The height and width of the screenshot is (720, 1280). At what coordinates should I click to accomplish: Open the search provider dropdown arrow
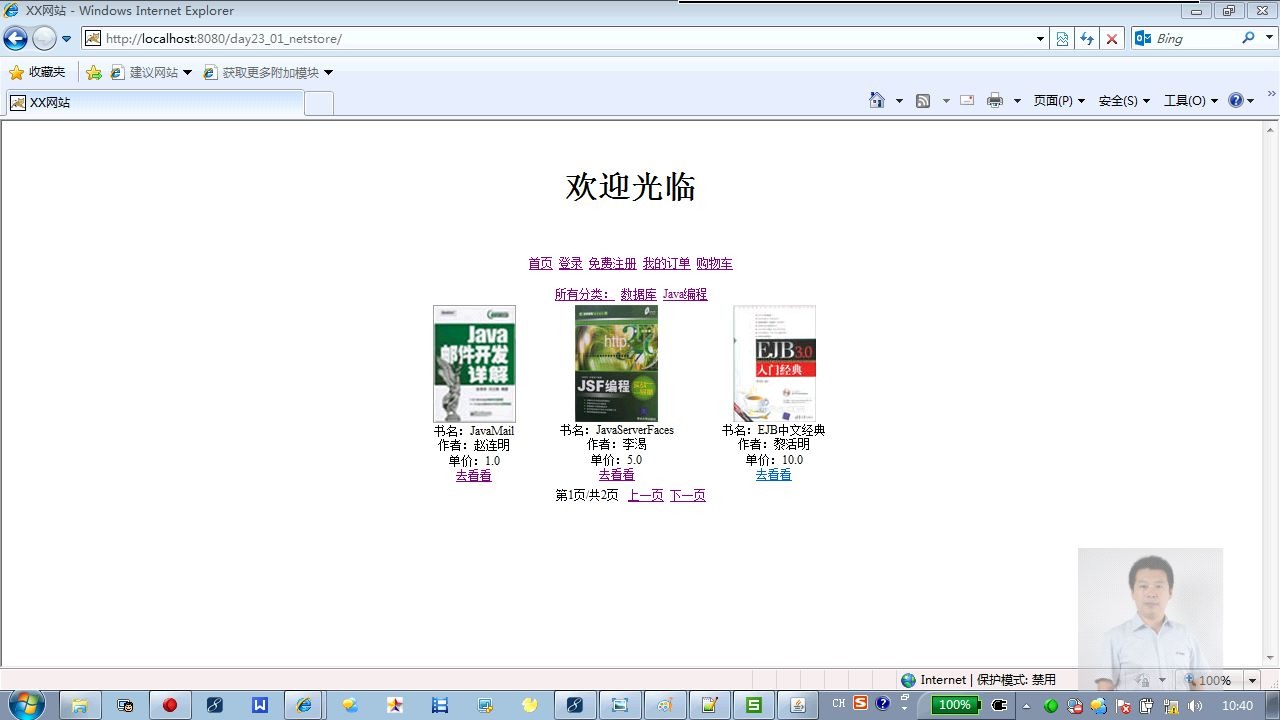tap(1267, 39)
